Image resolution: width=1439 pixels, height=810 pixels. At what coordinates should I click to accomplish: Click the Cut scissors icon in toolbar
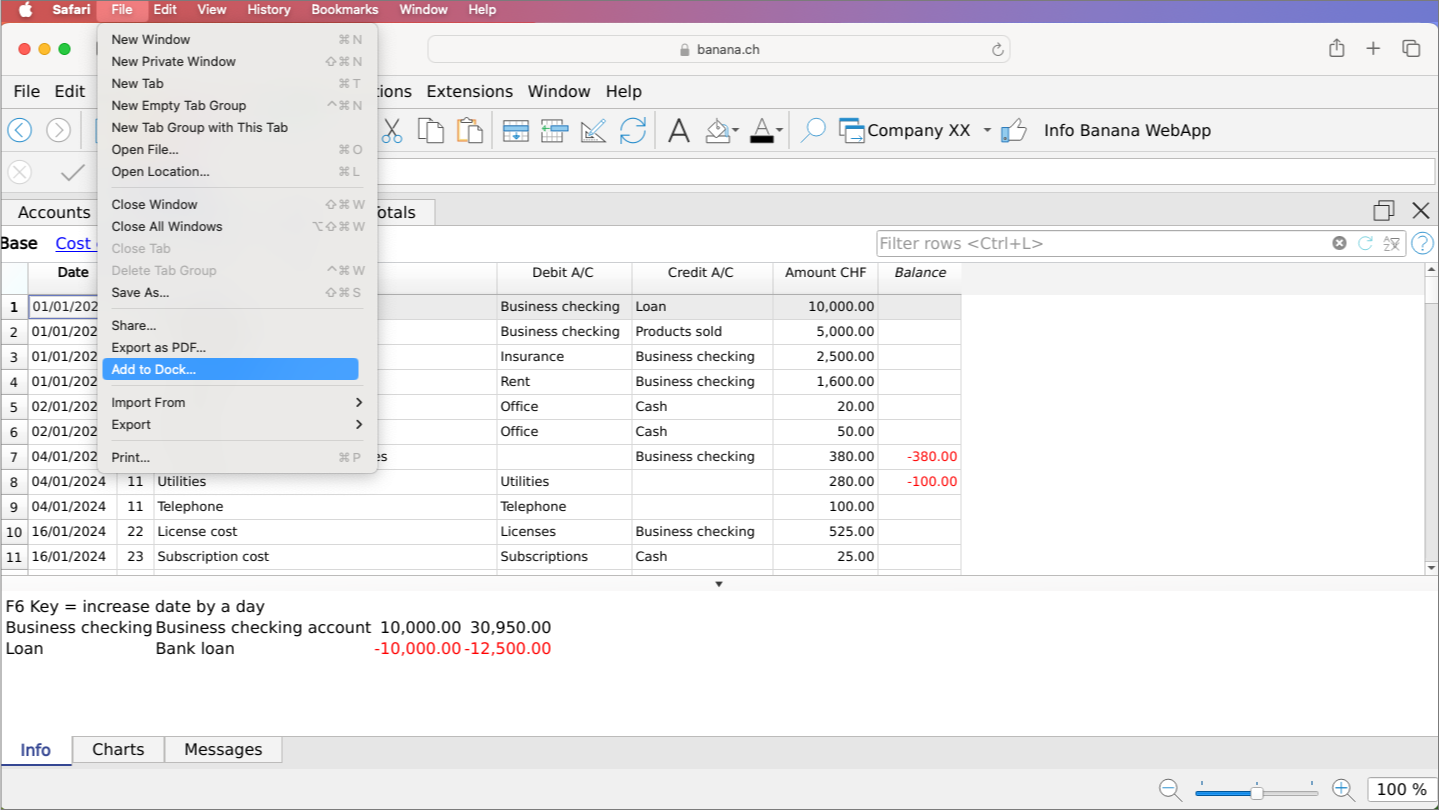click(x=391, y=131)
